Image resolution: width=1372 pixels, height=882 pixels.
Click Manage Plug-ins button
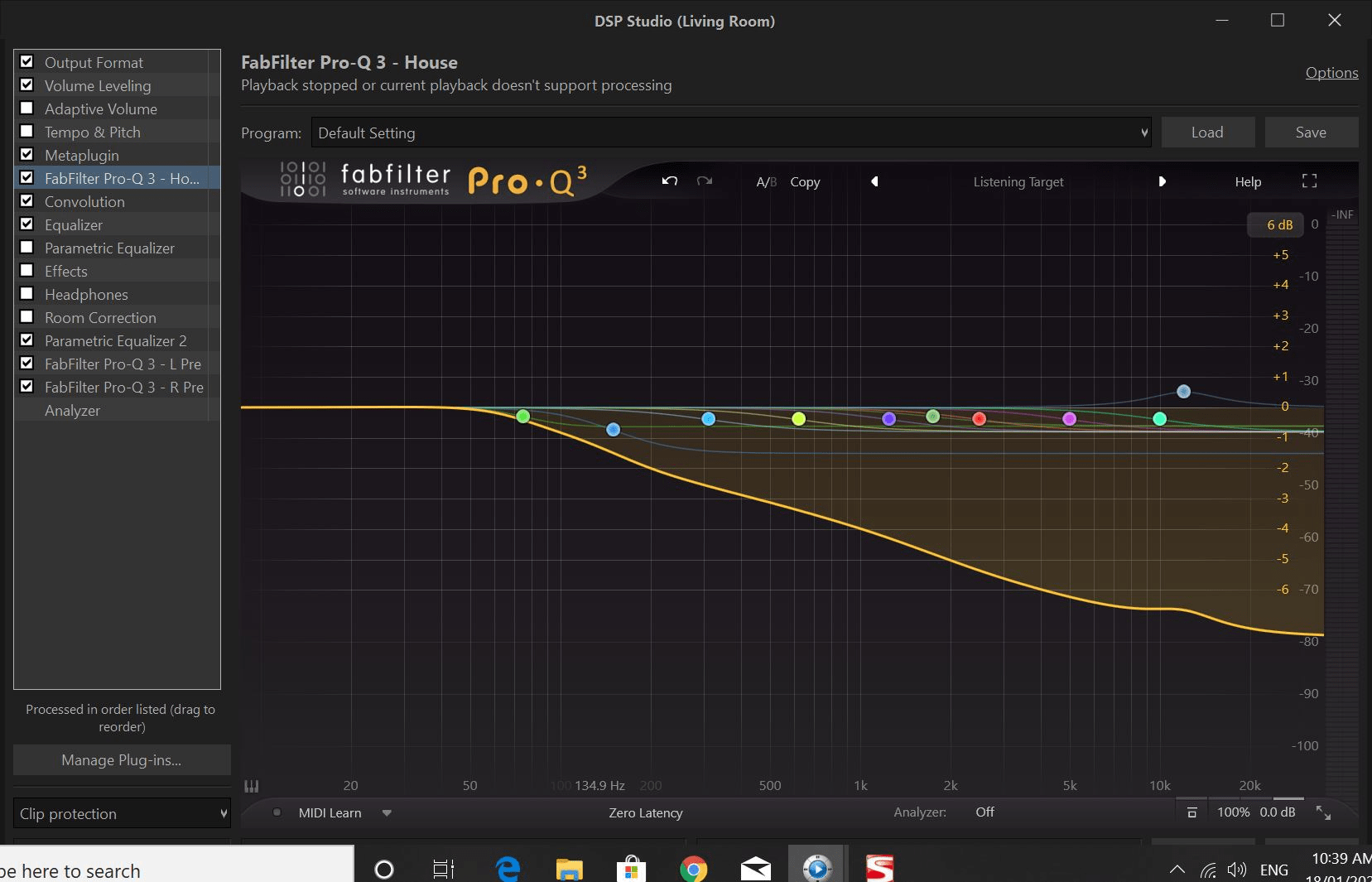[x=122, y=759]
